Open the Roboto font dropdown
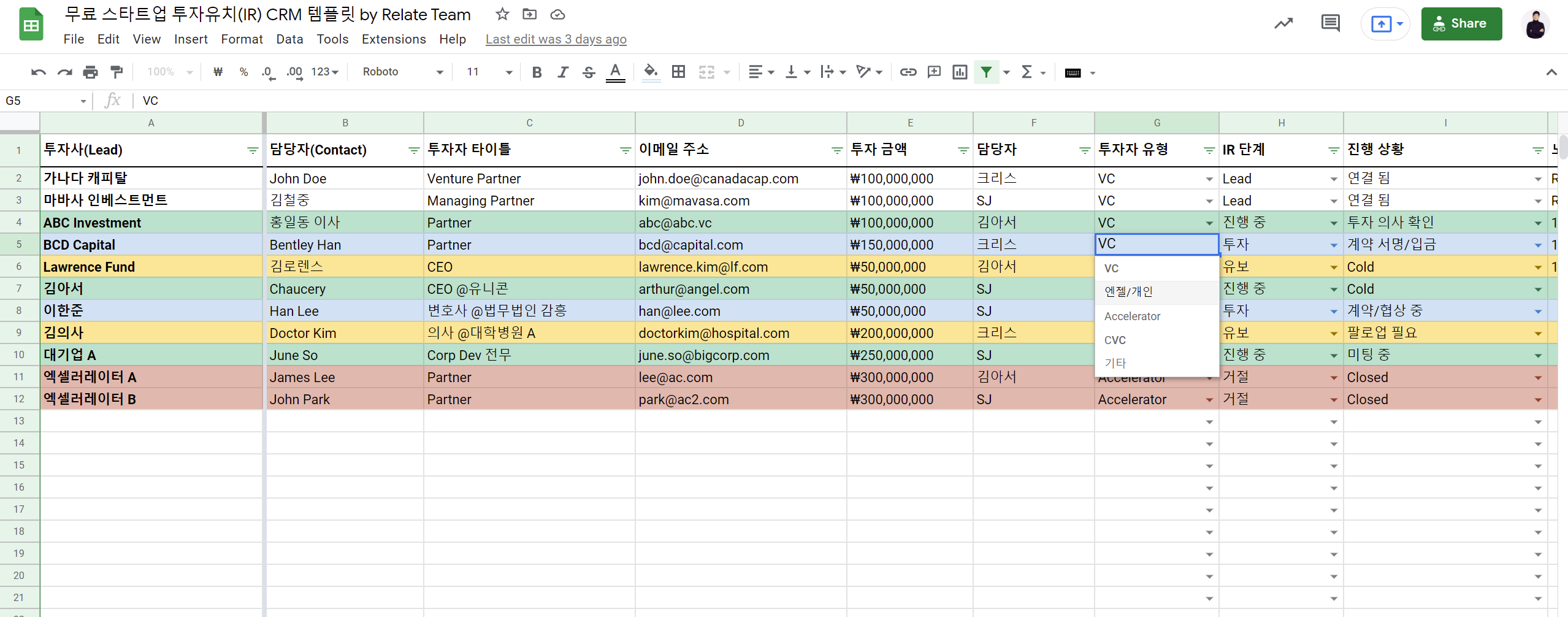 (x=402, y=72)
